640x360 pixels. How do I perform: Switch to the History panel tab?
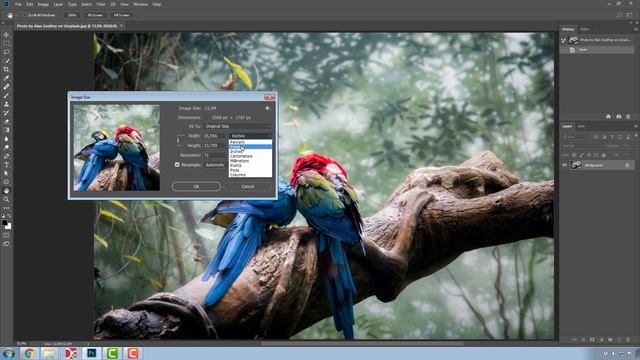pos(568,29)
